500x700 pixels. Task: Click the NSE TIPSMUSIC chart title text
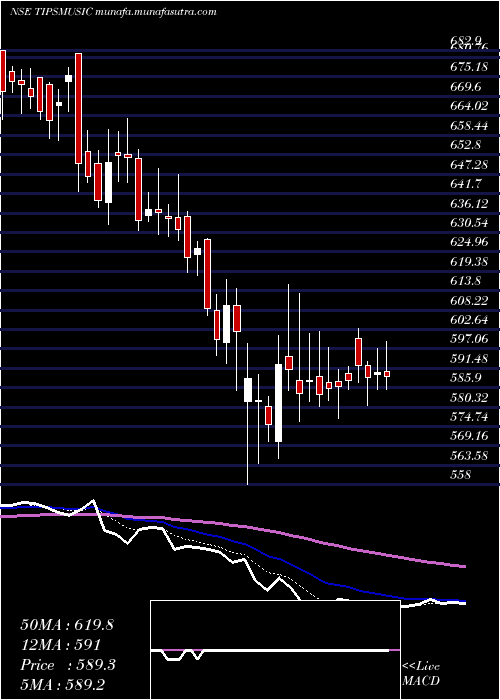click(50, 12)
